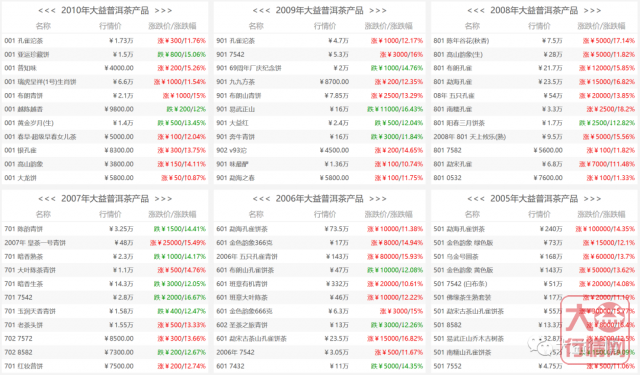Screen dimensions: 640x375
Task: Click the price '¥21.7万'
Action: click(550, 68)
